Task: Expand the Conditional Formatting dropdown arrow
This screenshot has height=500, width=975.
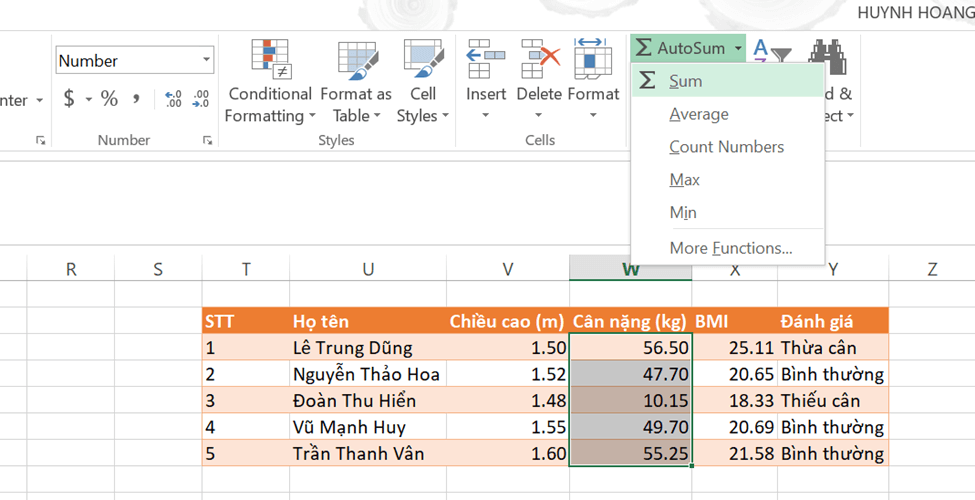Action: click(x=312, y=116)
